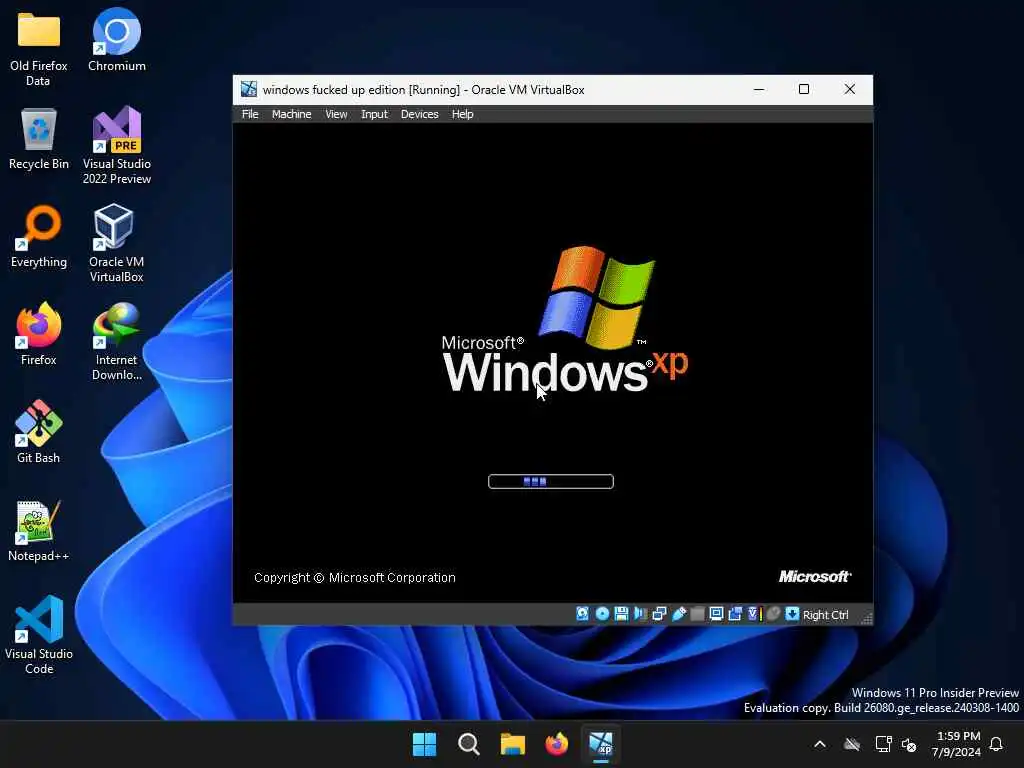Open Firefox from the taskbar
This screenshot has height=768, width=1024.
(x=556, y=744)
